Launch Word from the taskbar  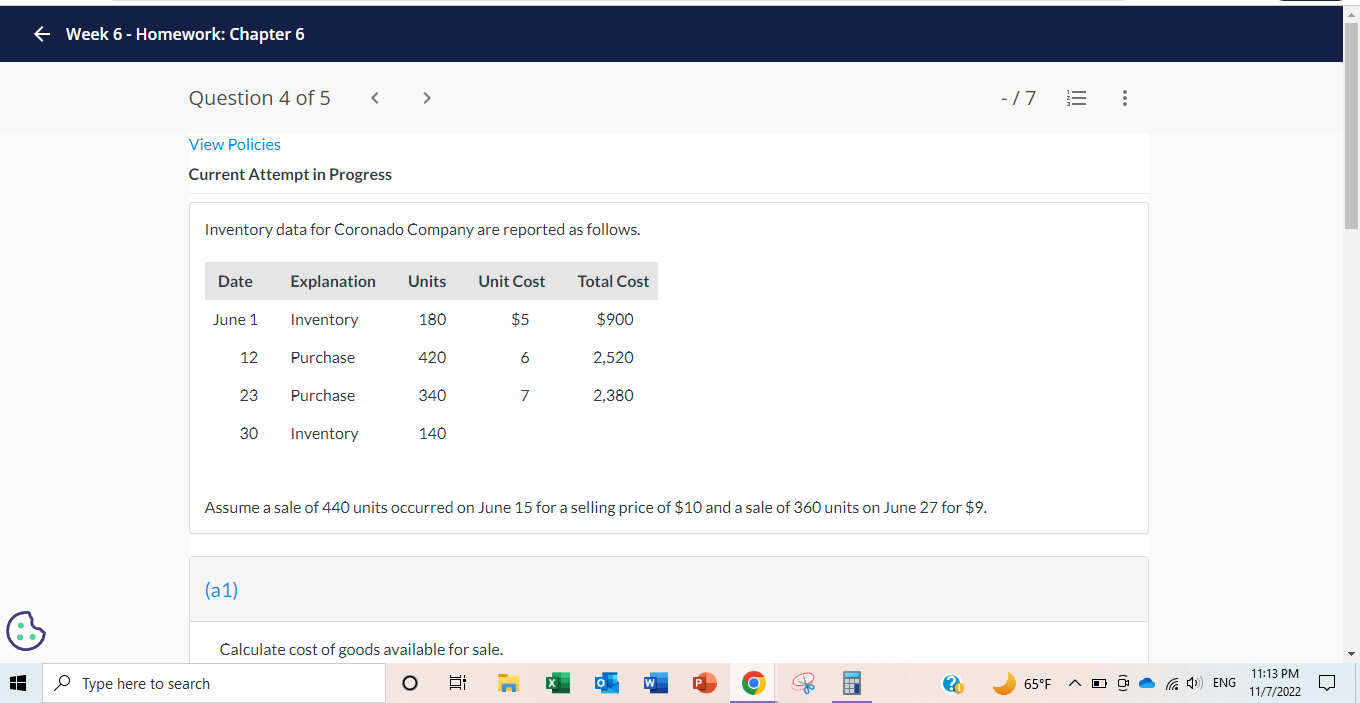[654, 684]
